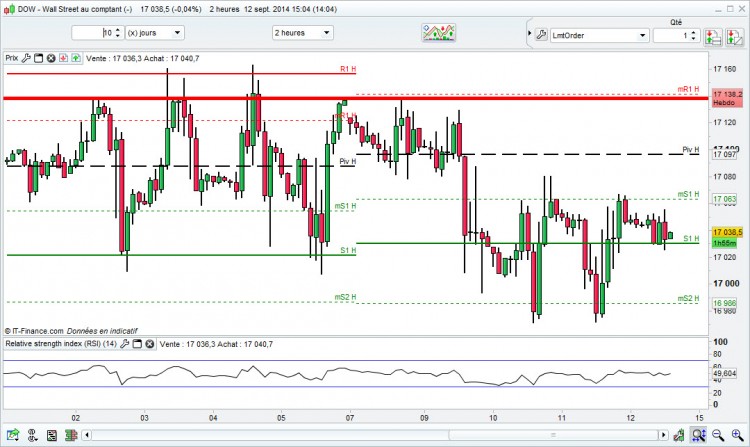
Task: Click the zoom in magnifier
Action: (737, 435)
